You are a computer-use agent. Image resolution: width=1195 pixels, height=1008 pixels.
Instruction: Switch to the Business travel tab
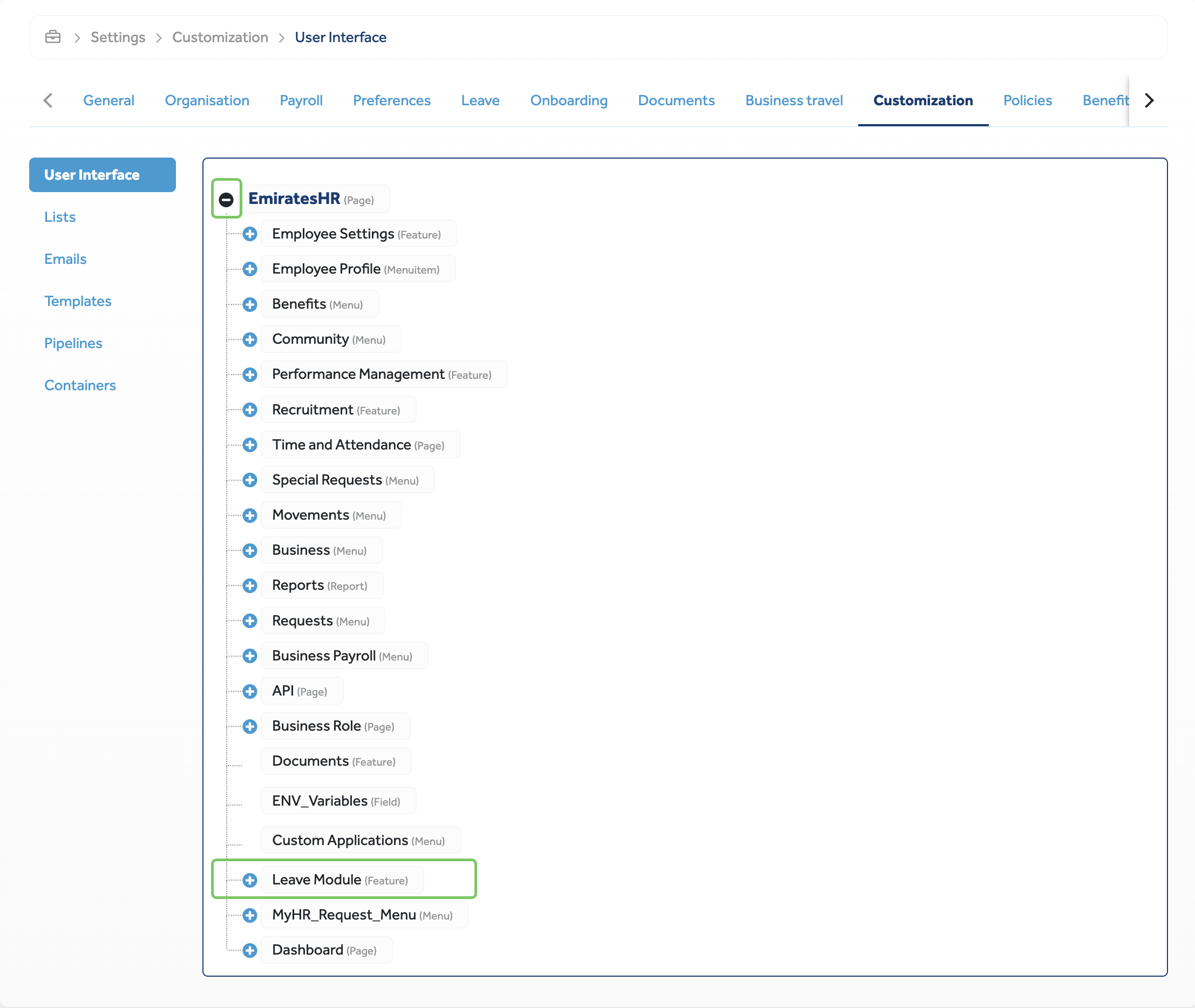pyautogui.click(x=794, y=100)
